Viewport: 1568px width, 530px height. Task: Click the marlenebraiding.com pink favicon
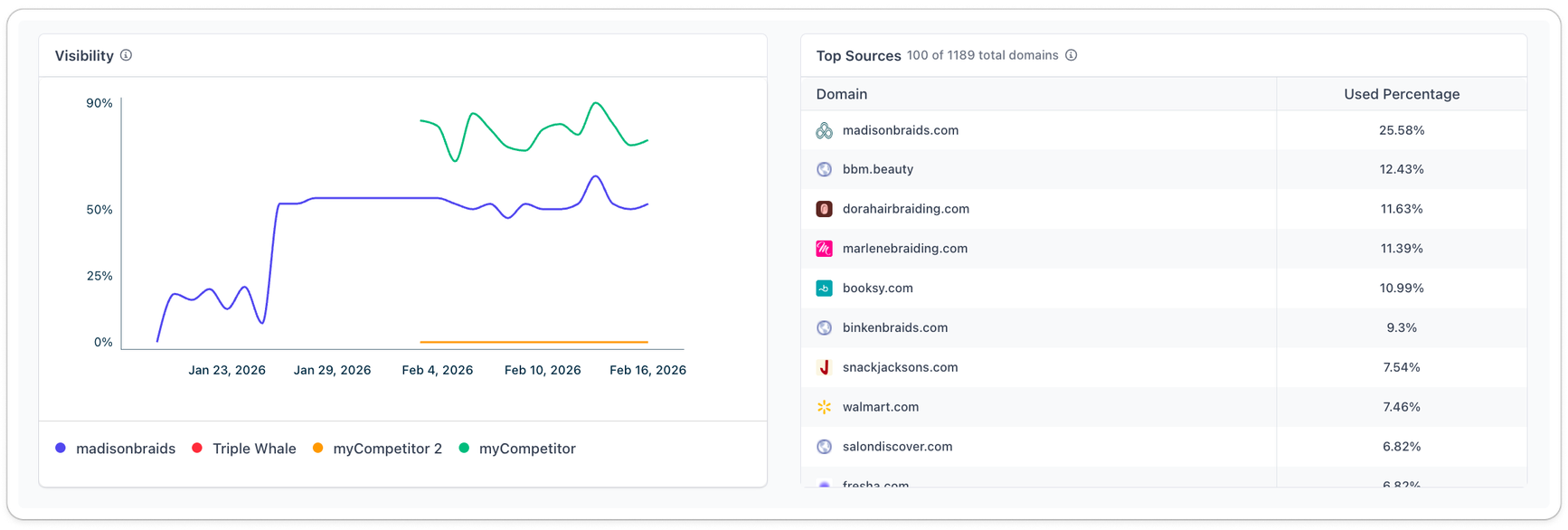[x=824, y=249]
